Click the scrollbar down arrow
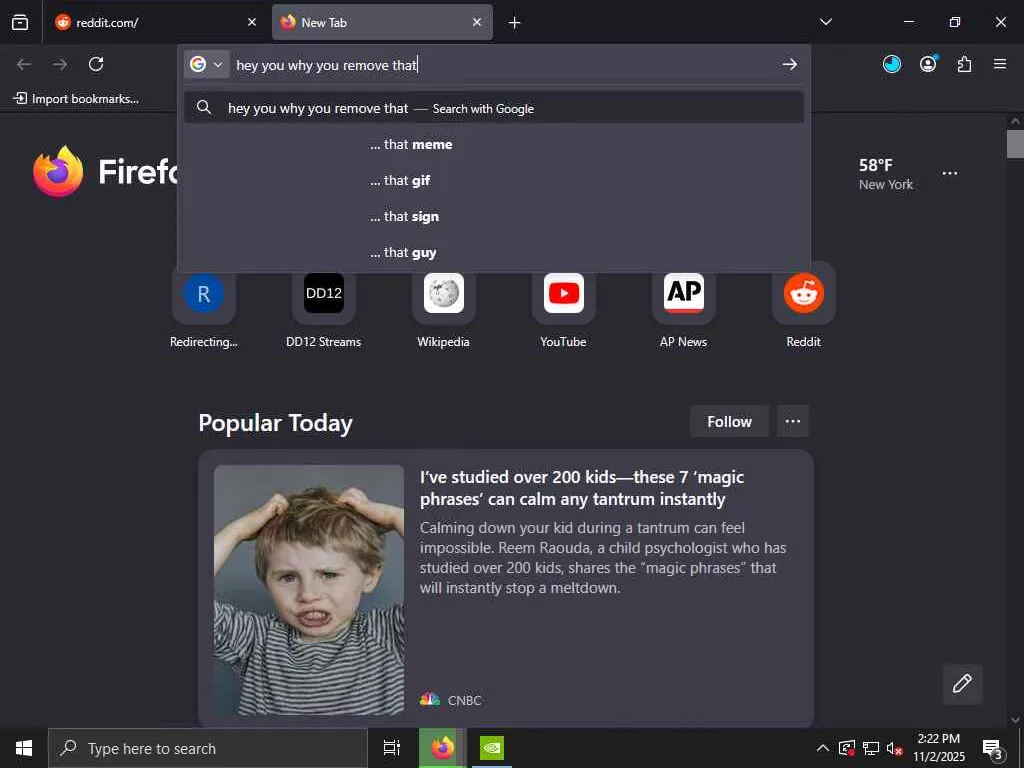 (x=1015, y=720)
